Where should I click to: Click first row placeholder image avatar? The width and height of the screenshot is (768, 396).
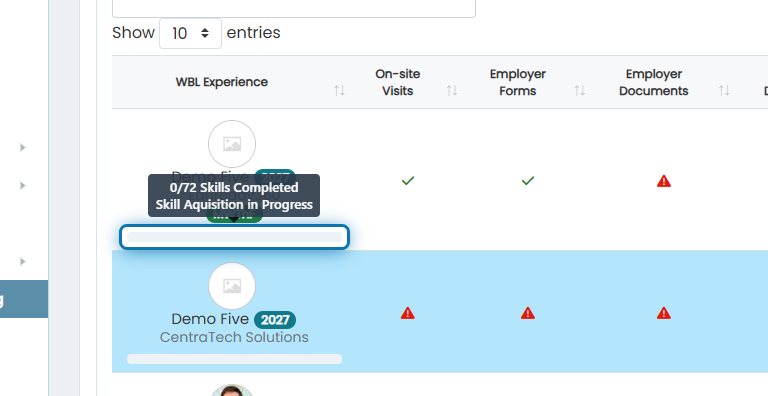232,144
